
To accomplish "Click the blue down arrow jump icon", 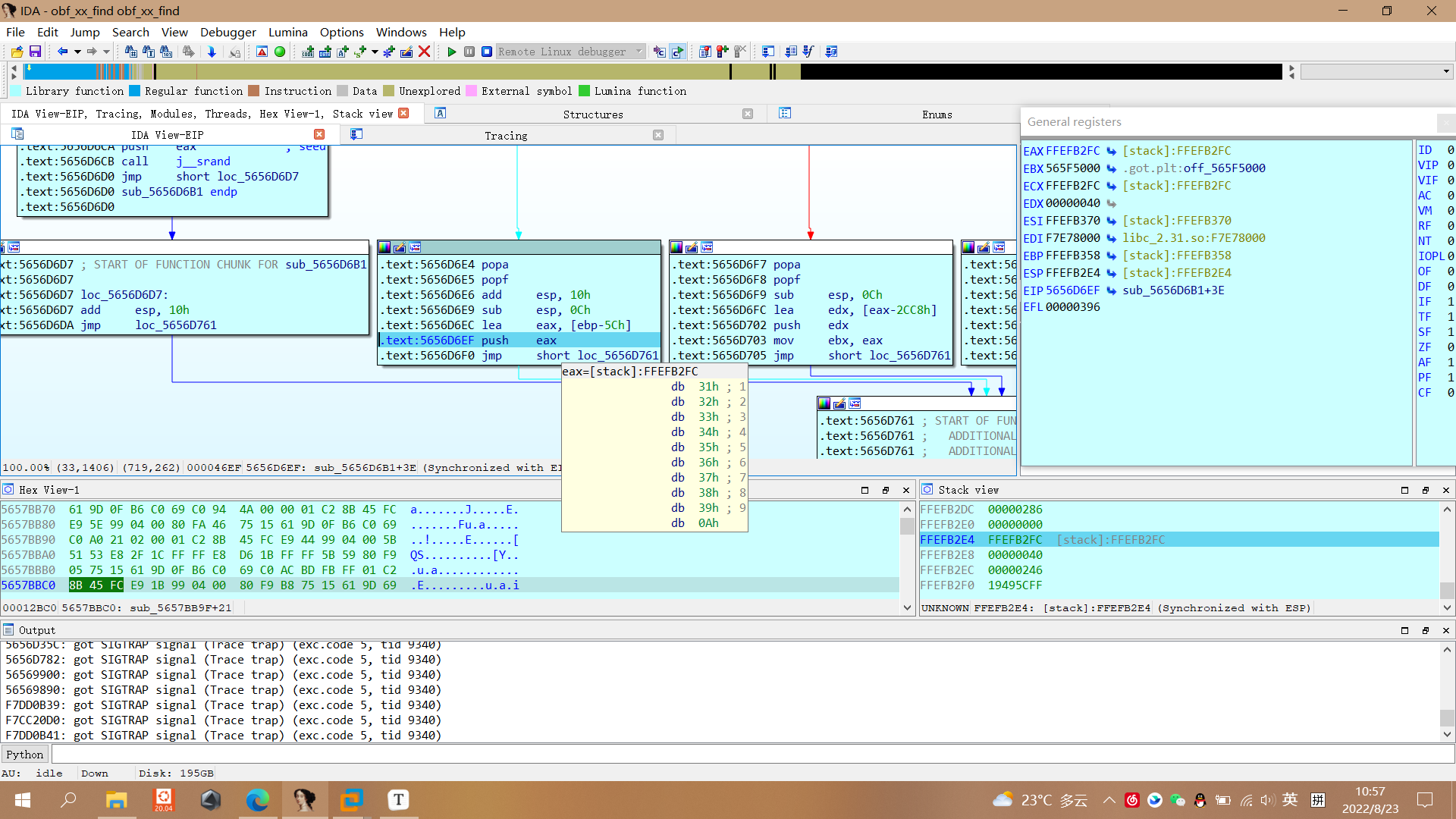I will click(212, 52).
